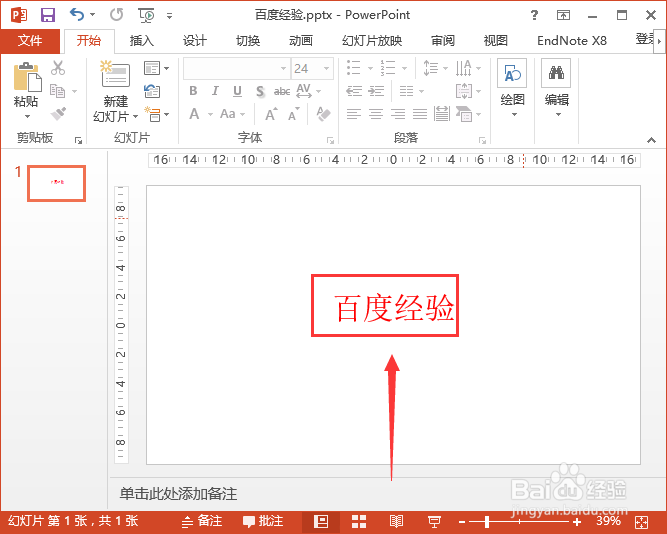Undo the last action
This screenshot has width=667, height=534.
point(77,14)
